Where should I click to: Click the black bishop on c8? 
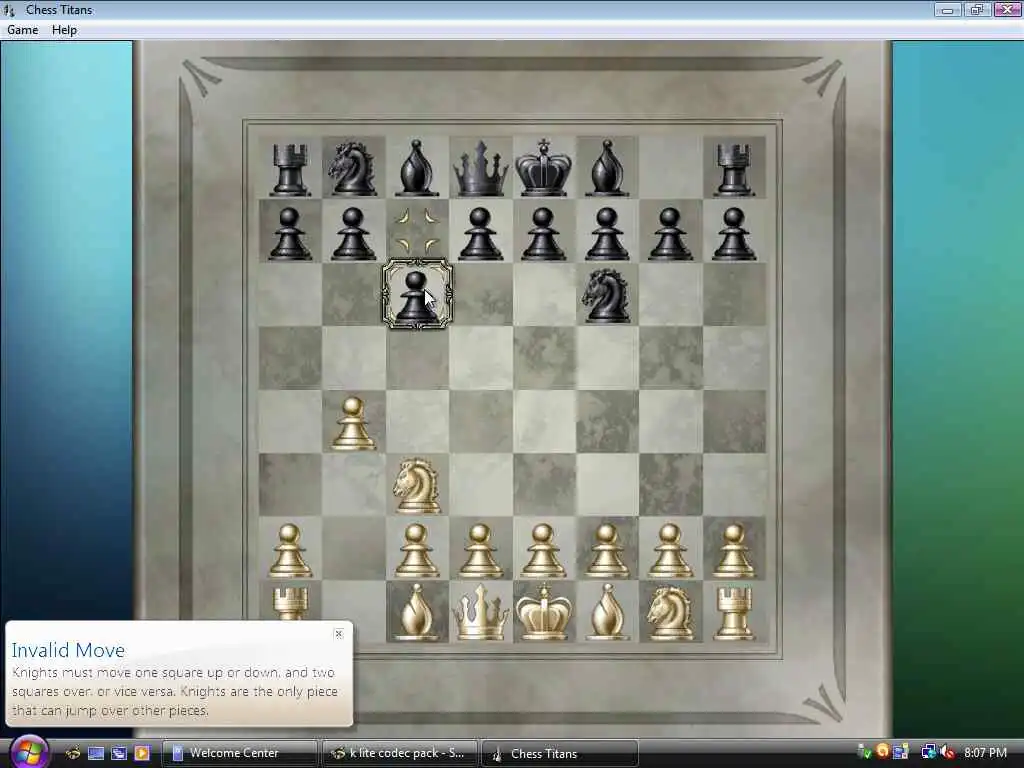click(417, 168)
